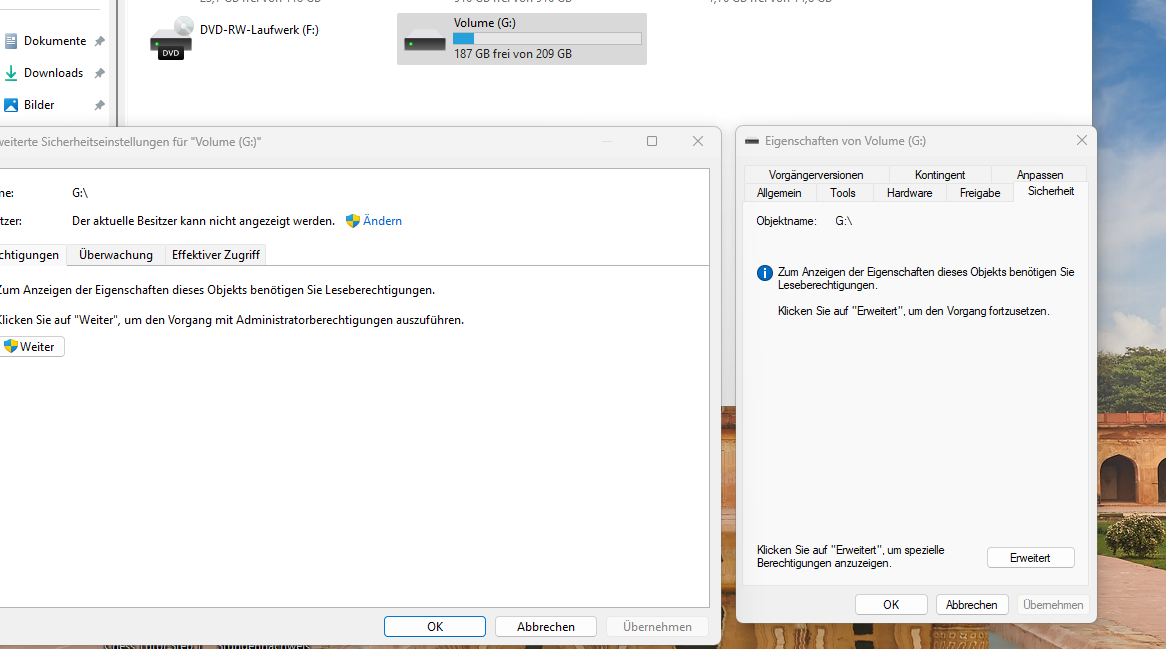Click the shield icon next to Ändern
This screenshot has height=649, width=1166.
point(352,221)
